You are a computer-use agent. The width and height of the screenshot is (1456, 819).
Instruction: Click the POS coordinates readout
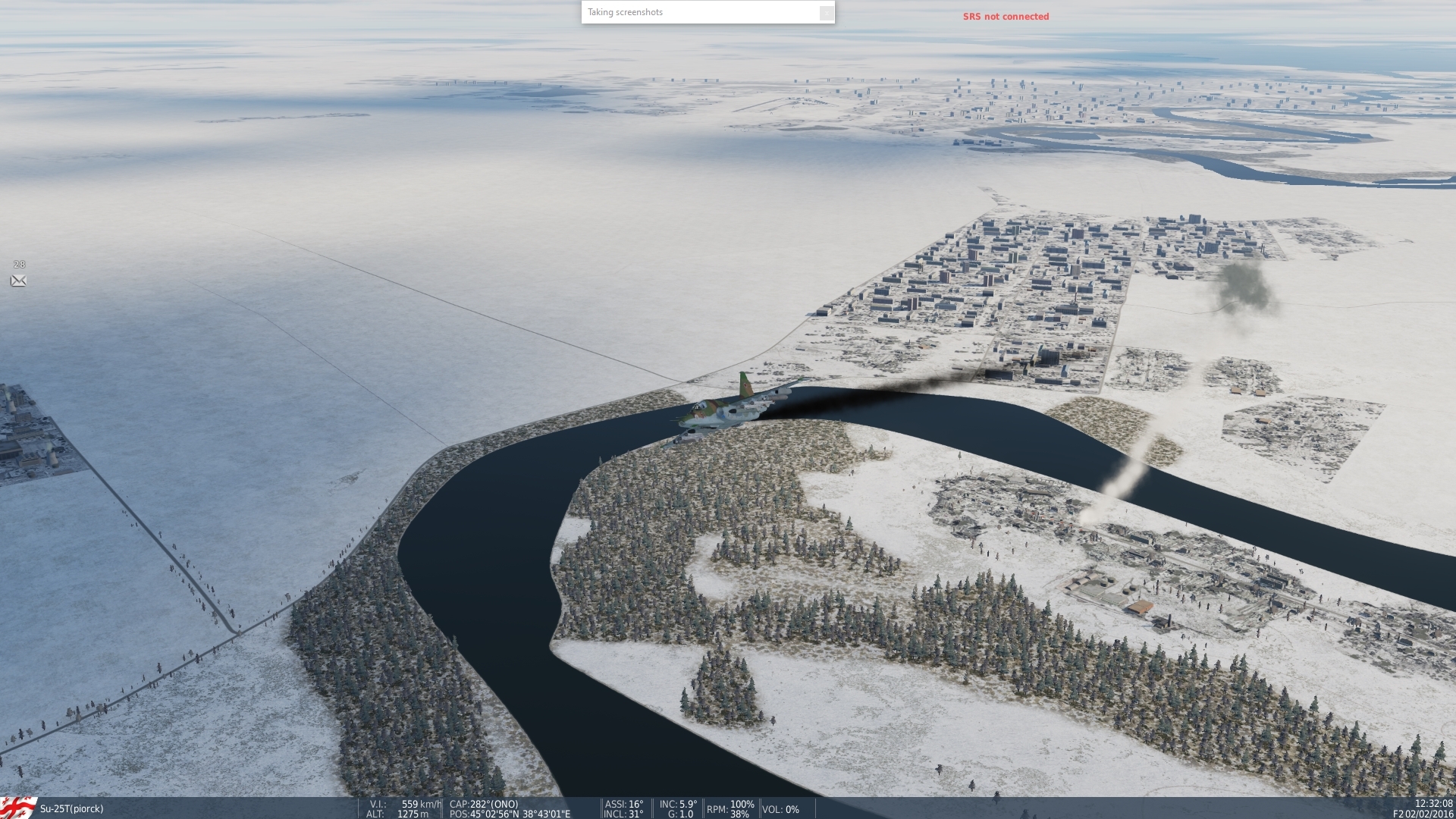click(510, 814)
